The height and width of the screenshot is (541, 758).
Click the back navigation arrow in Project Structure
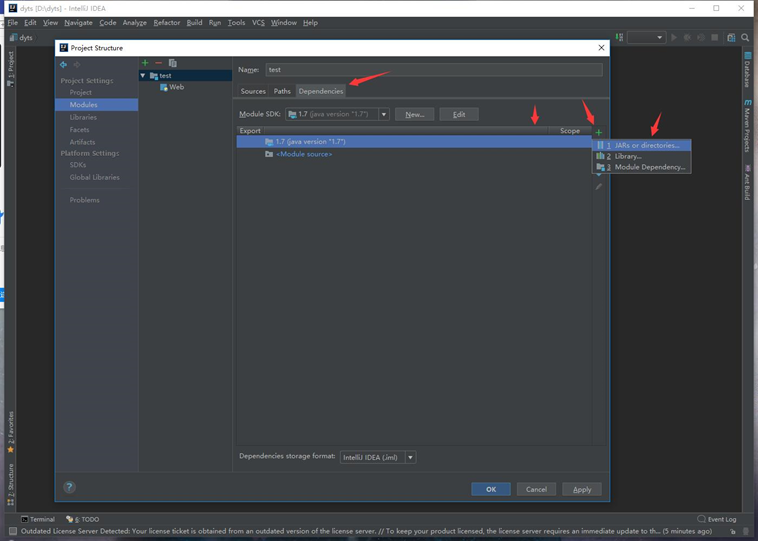pos(63,64)
